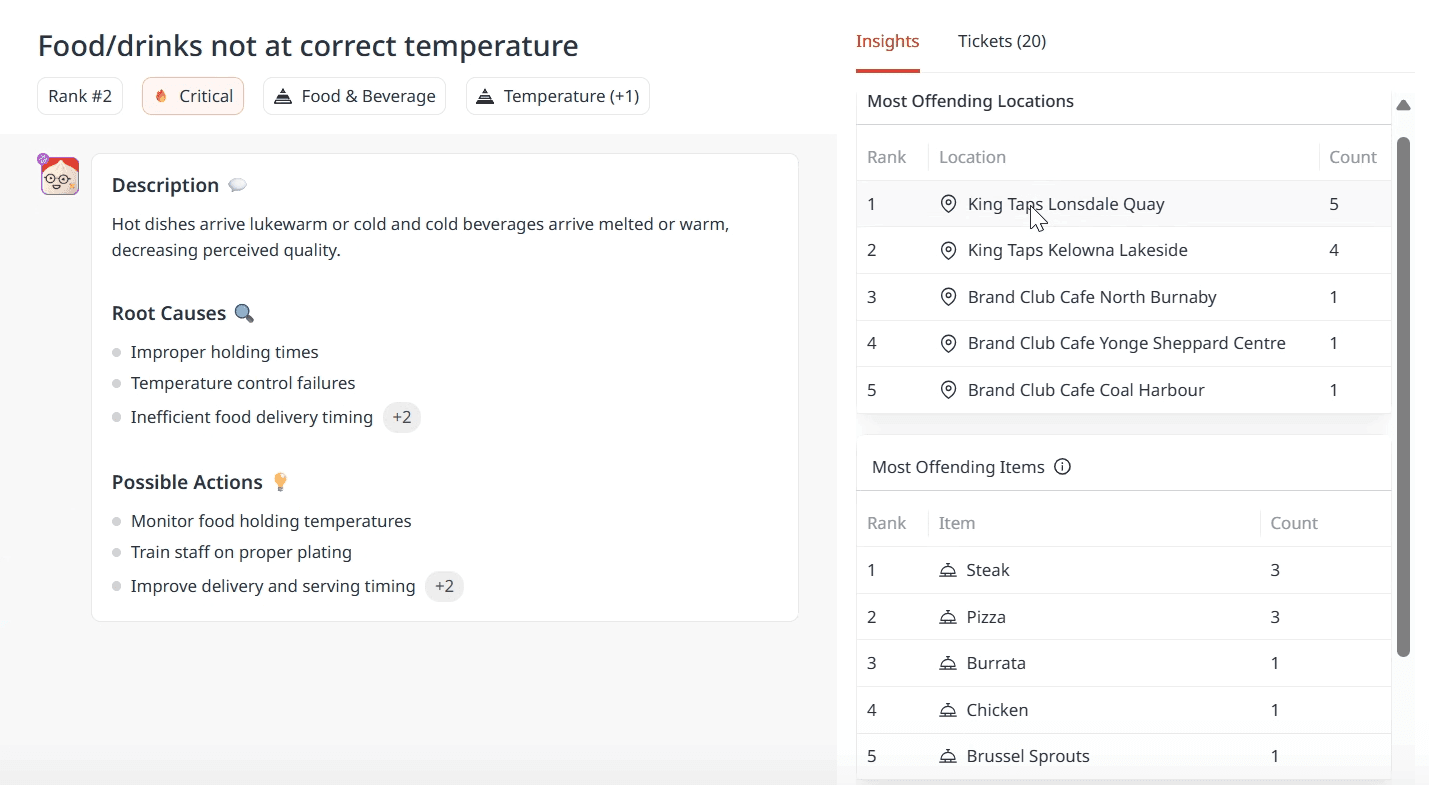Image resolution: width=1429 pixels, height=785 pixels.
Task: Click the location pin for King Taps Lonsdale Quay
Action: click(x=949, y=204)
